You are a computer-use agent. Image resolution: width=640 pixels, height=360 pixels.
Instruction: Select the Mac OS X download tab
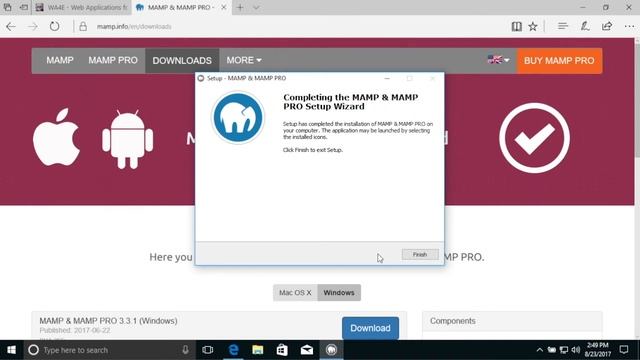point(295,293)
